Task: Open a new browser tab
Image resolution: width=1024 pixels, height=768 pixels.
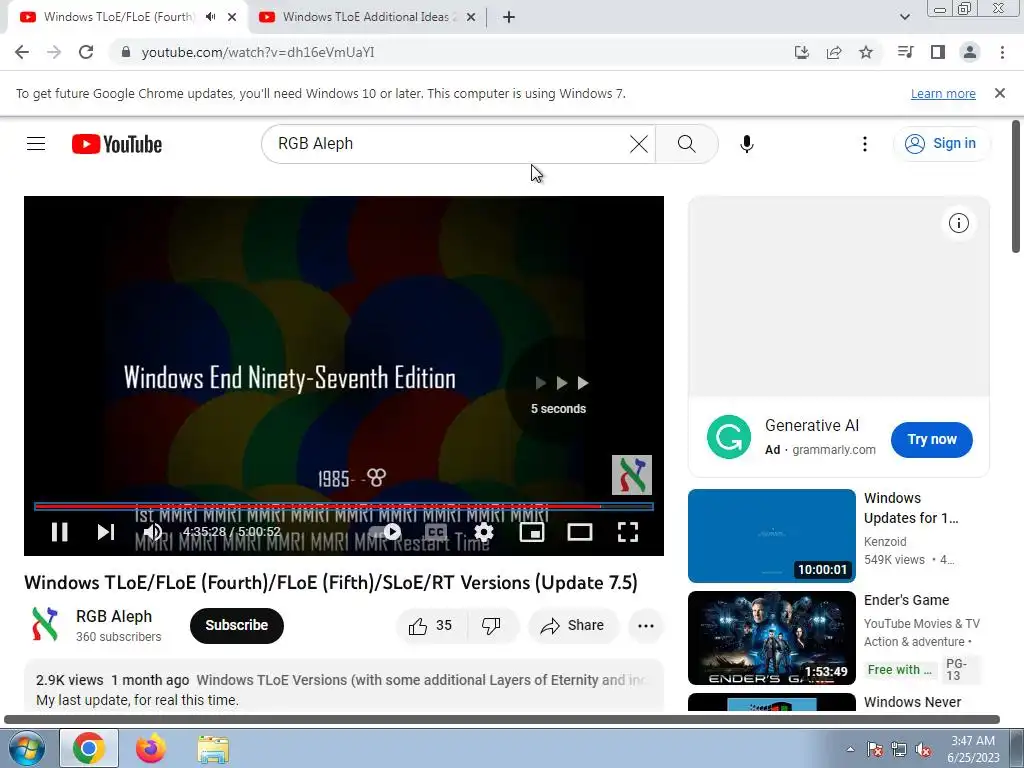Action: (x=509, y=17)
